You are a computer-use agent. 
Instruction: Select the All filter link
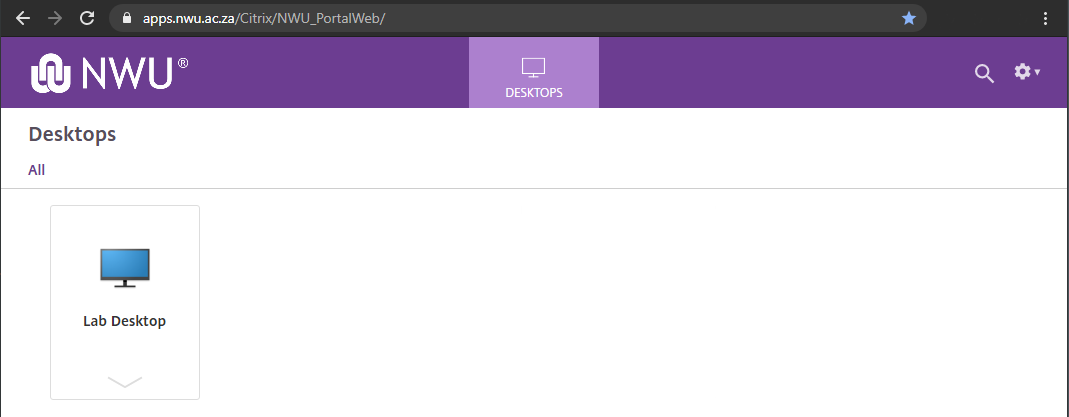point(37,170)
